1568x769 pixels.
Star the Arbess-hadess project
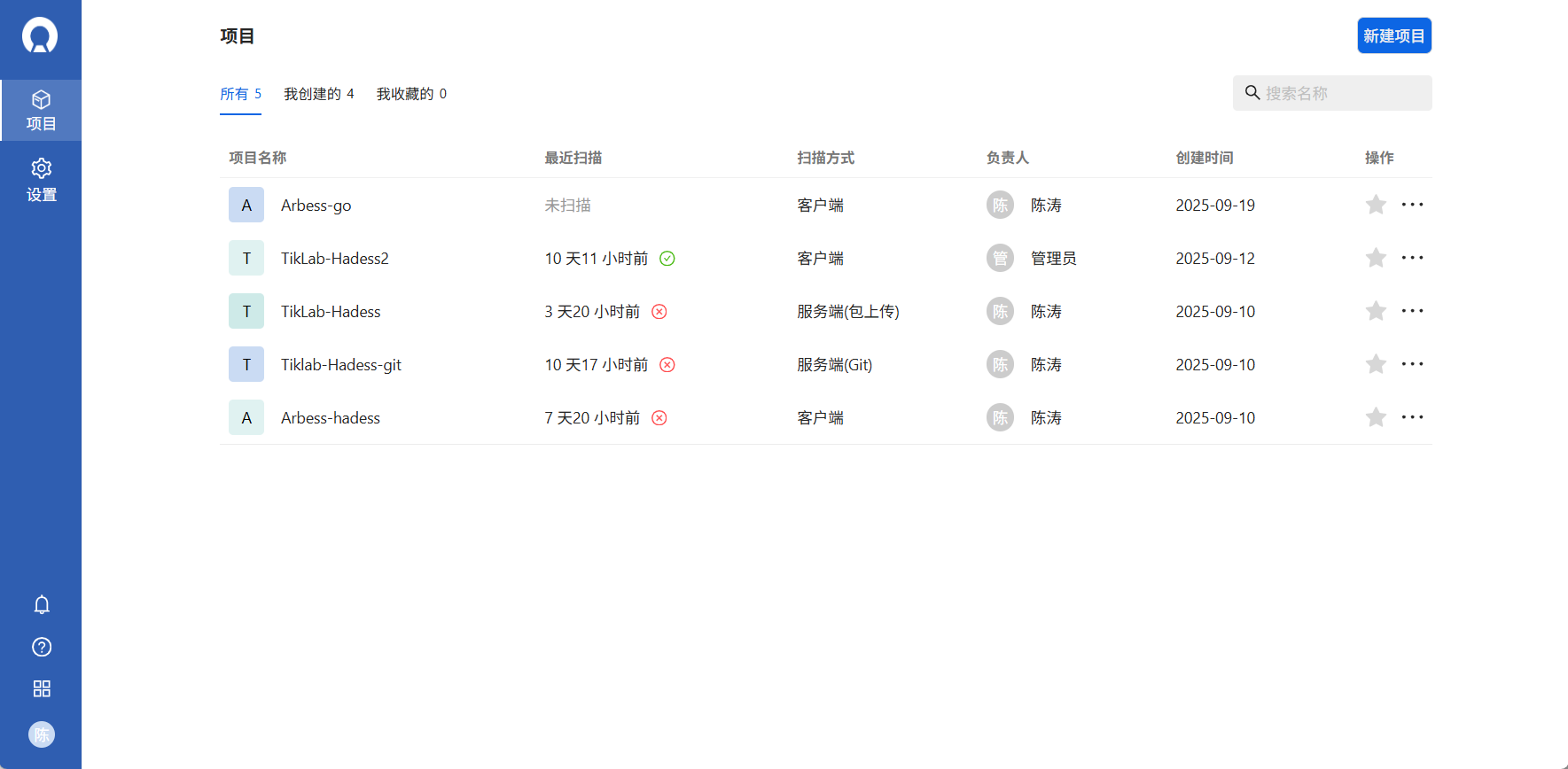[1376, 416]
